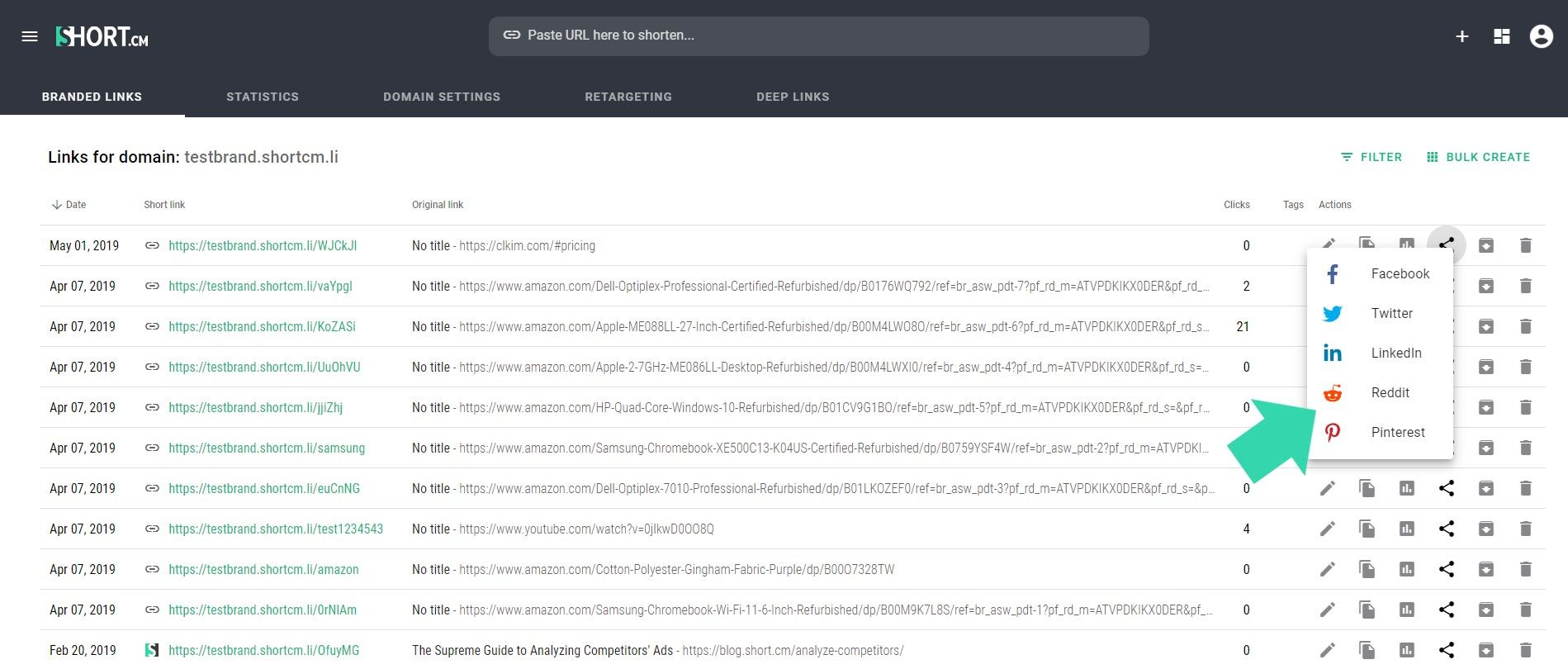
Task: Open short link testbrand.shortcm.li/vaYpgl
Action: point(260,286)
